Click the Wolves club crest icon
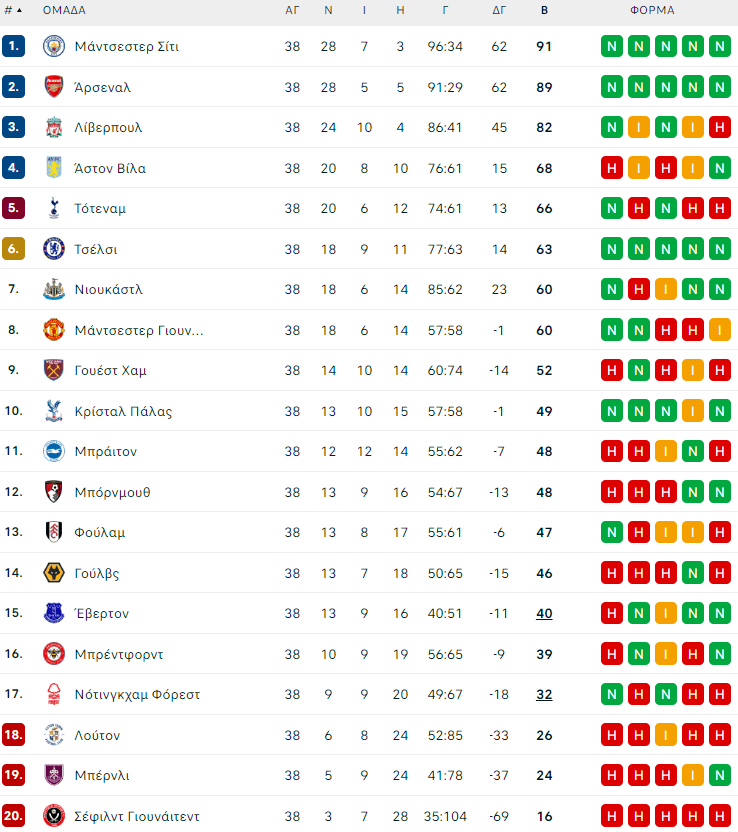 pos(53,573)
